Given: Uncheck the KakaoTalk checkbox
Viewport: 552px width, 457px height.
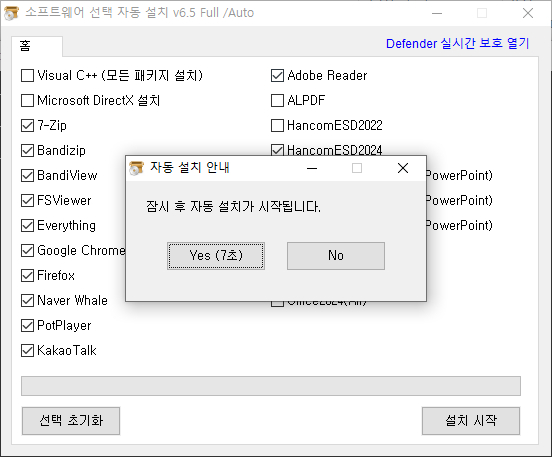Looking at the screenshot, I should [27, 350].
